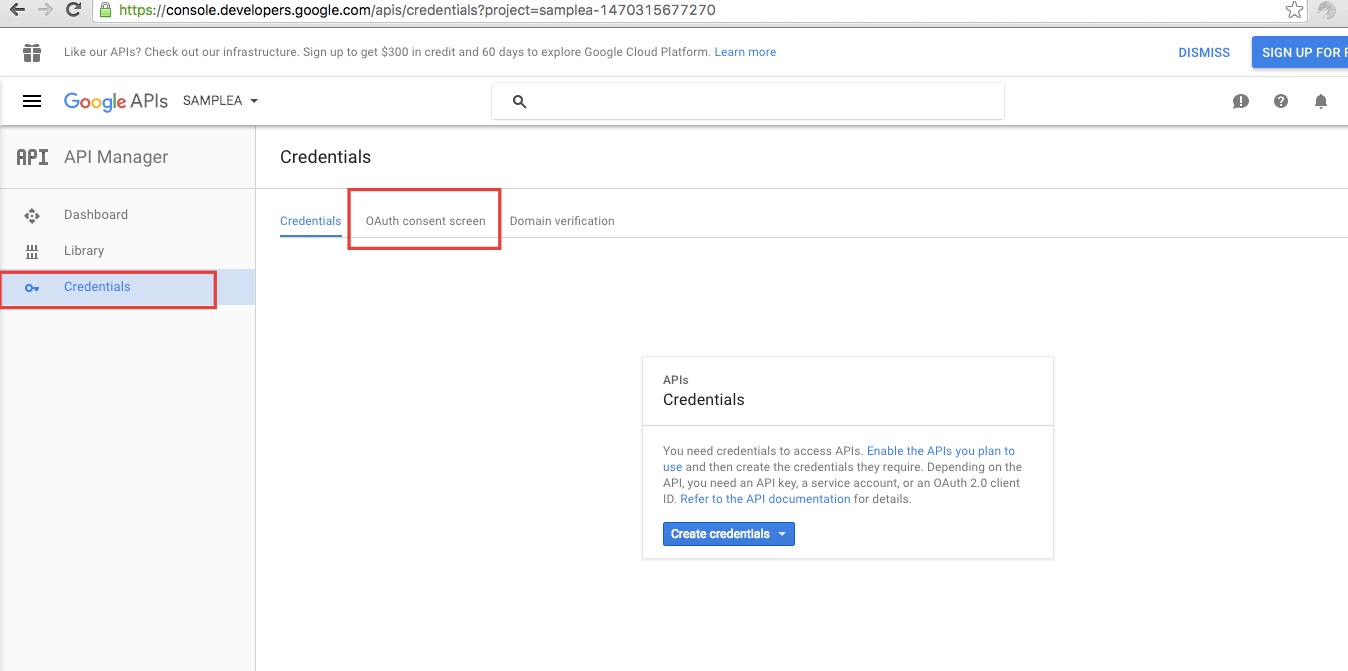Click Learn more about Google Cloud Platform
This screenshot has height=671, width=1348.
tap(744, 51)
